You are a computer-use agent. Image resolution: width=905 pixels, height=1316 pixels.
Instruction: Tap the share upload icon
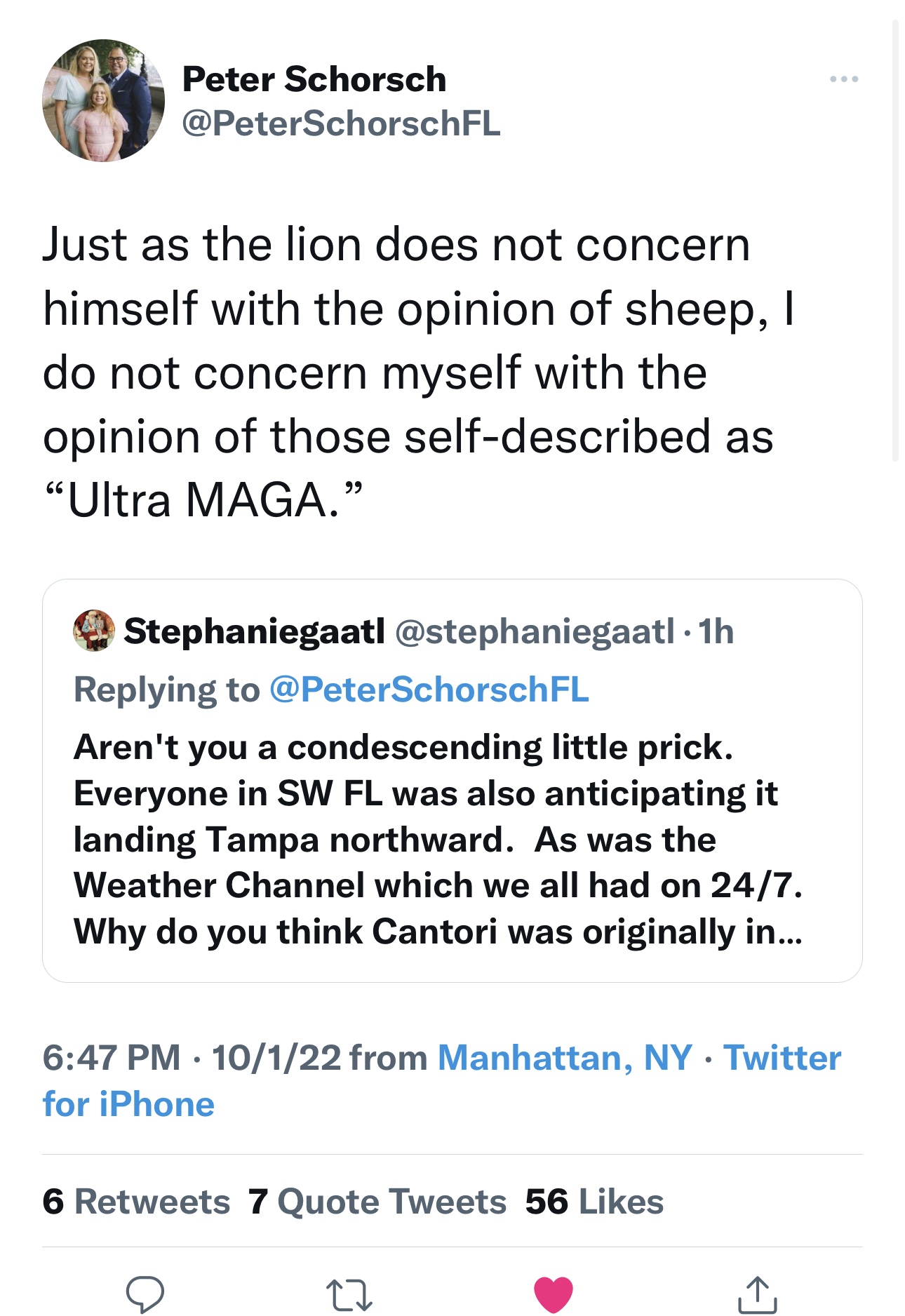[757, 1294]
